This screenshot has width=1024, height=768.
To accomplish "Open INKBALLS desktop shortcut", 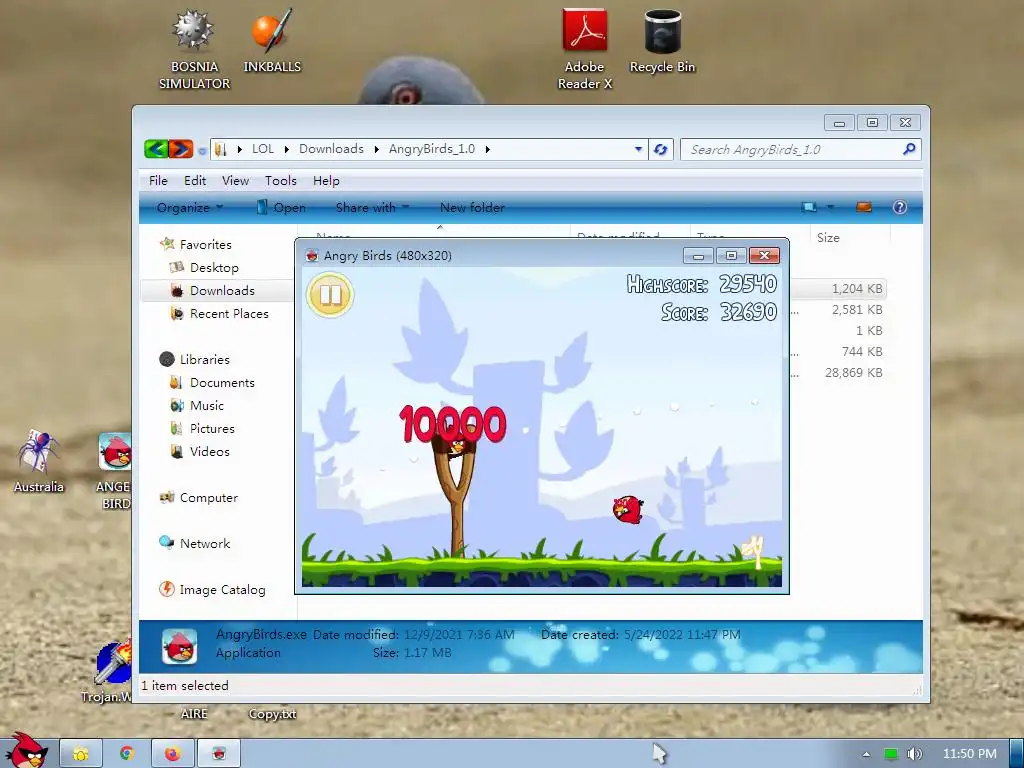I will pos(272,40).
